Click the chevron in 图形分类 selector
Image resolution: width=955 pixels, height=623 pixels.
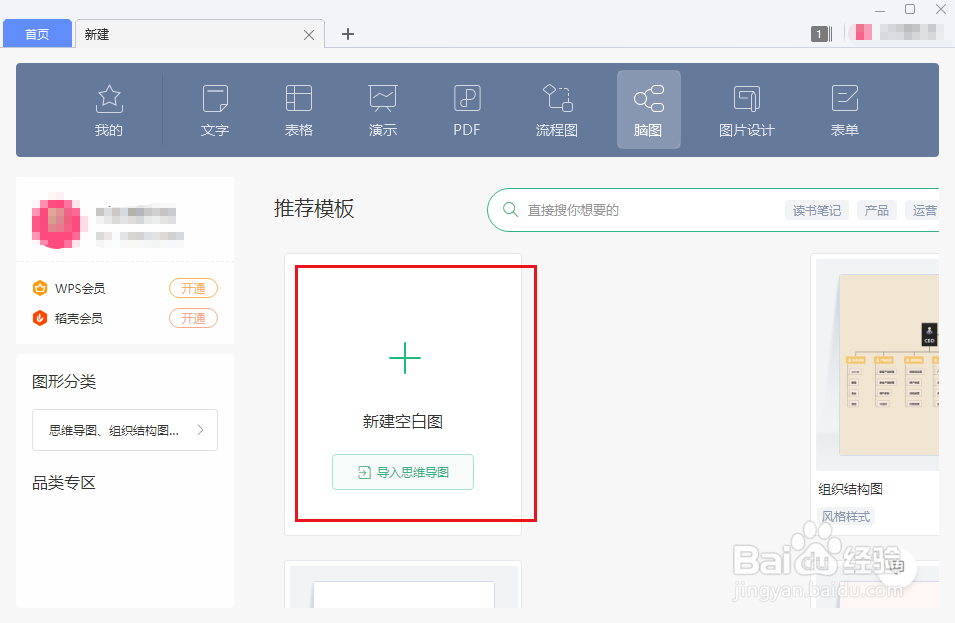tap(200, 430)
